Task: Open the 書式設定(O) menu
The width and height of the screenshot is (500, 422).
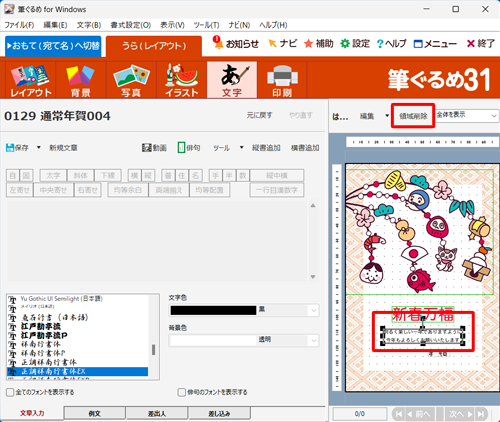Action: coord(131,25)
